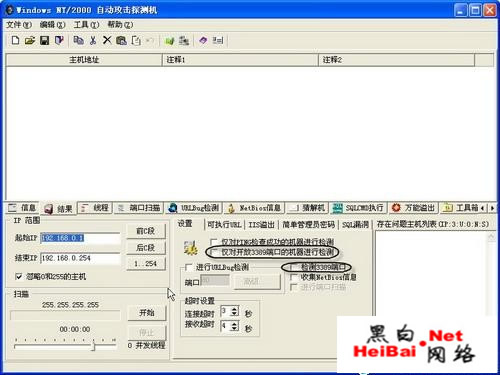
Task: Click the 主机地址 column header
Action: pos(84,60)
